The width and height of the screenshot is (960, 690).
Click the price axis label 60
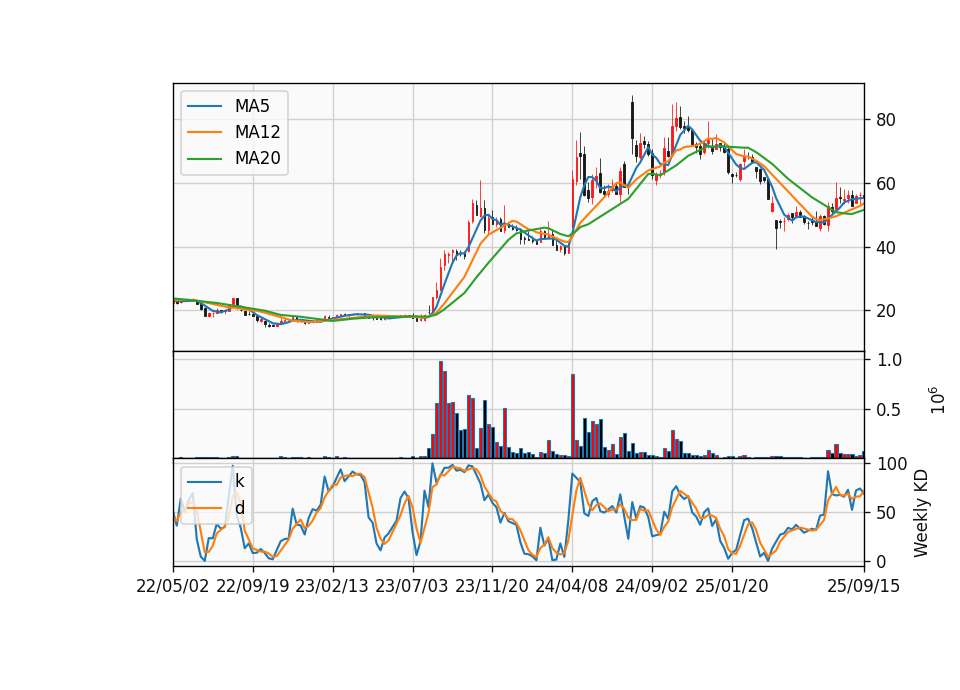[x=886, y=184]
